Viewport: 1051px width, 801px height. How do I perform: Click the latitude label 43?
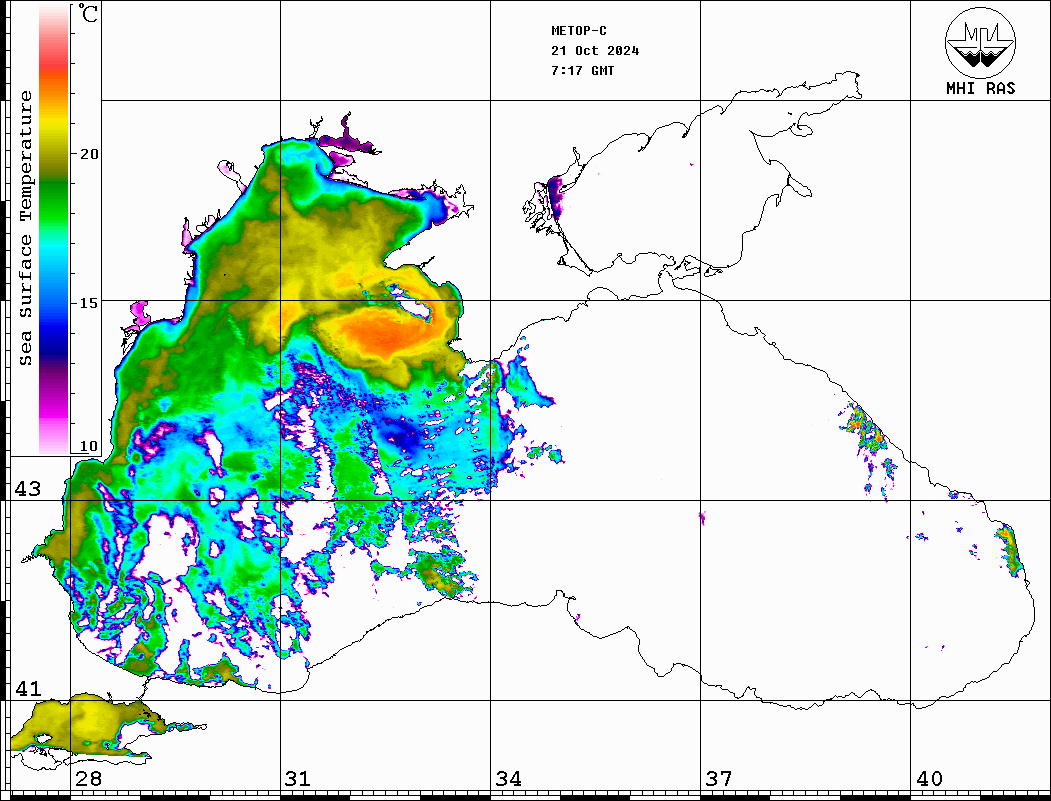click(27, 489)
